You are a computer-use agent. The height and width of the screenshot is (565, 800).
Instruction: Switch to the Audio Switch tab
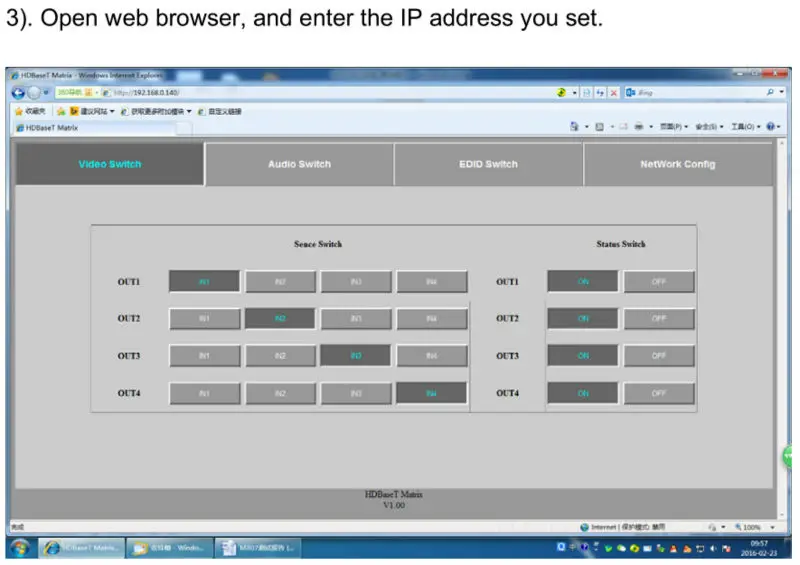[299, 164]
